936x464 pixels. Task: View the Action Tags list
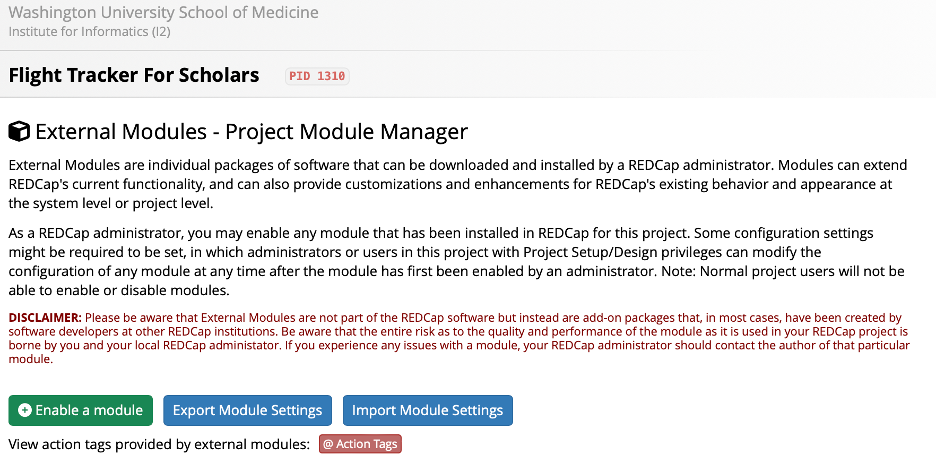point(361,444)
